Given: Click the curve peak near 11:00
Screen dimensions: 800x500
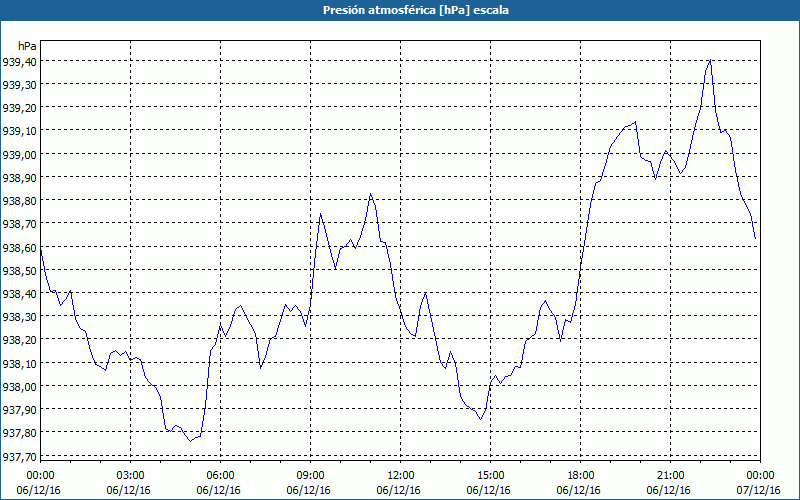Looking at the screenshot, I should [370, 194].
